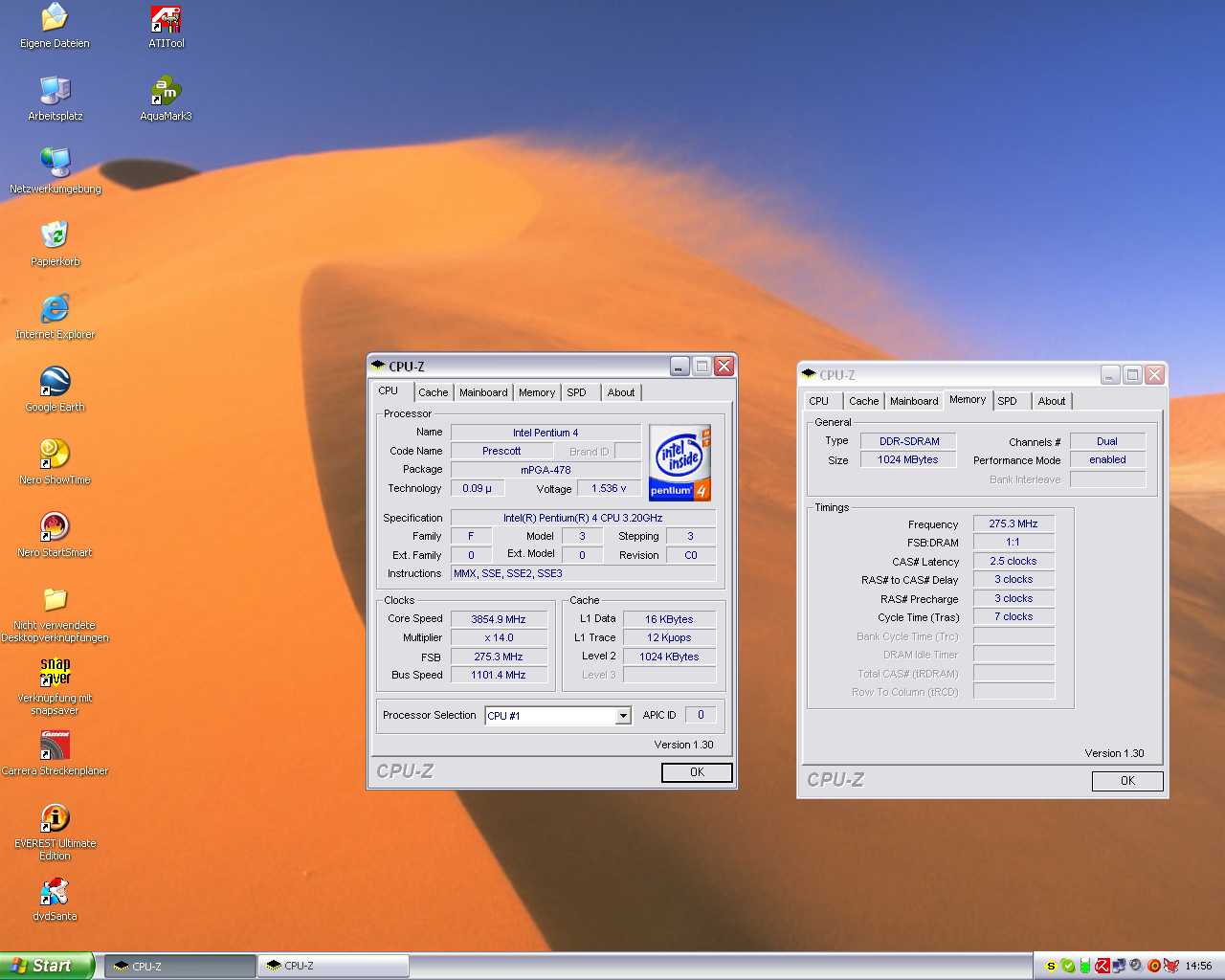1225x980 pixels.
Task: Switch to Cache tab in right CPU-Z window
Action: 863,401
